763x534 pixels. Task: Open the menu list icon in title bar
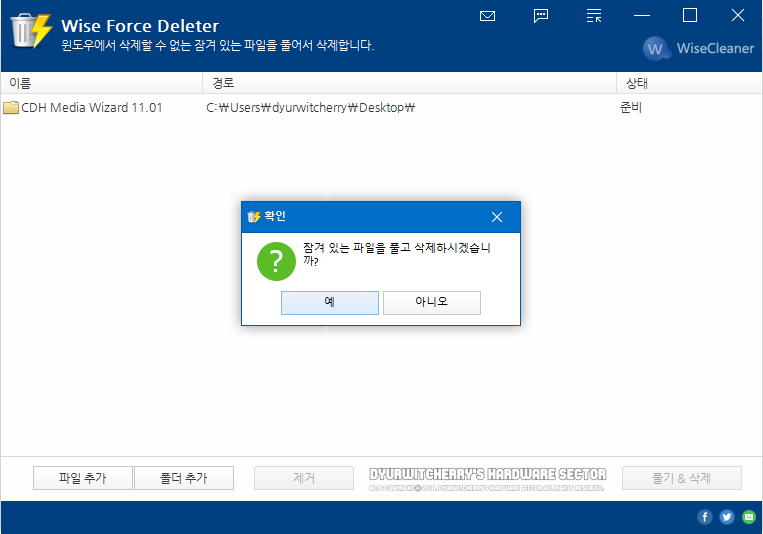point(594,16)
